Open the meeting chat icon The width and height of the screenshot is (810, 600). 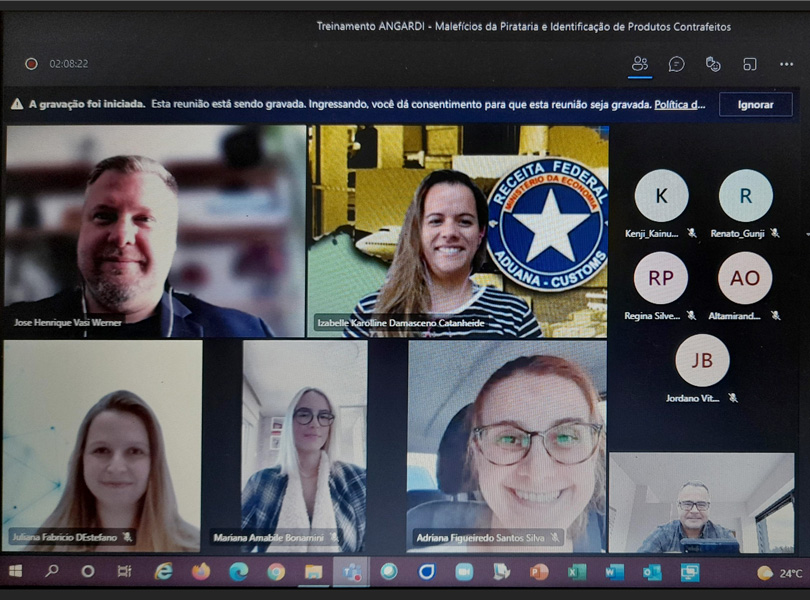click(676, 64)
